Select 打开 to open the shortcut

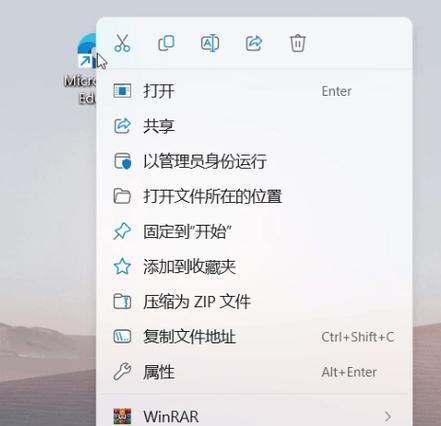coord(254,91)
